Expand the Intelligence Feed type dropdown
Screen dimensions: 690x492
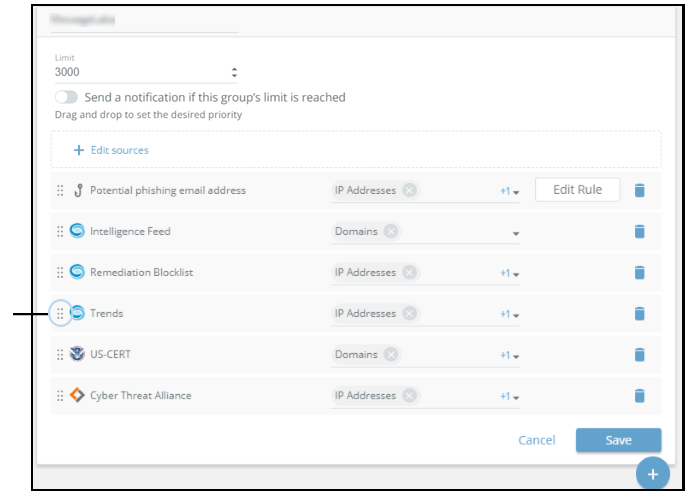(516, 232)
